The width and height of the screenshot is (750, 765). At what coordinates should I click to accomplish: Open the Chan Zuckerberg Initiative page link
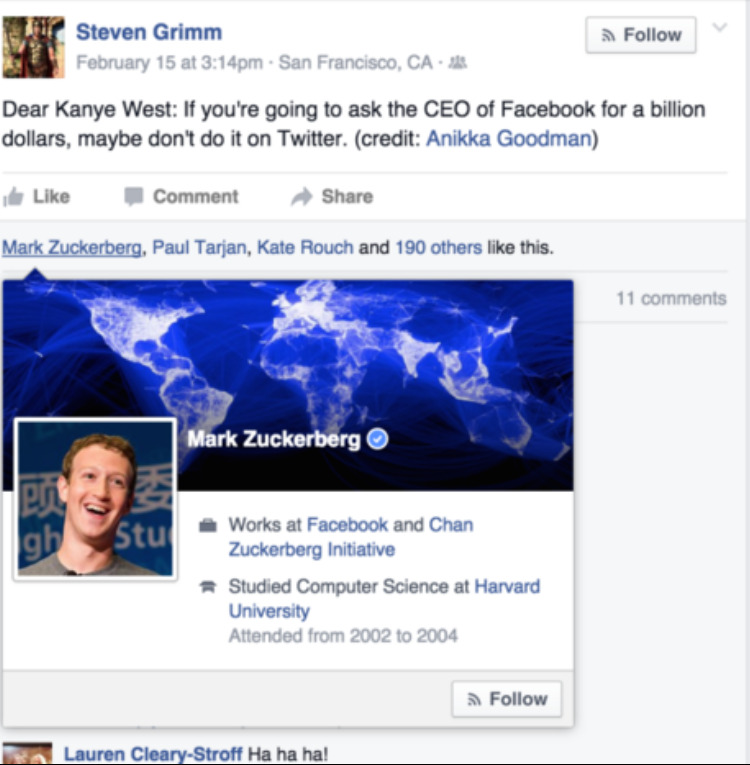point(350,537)
